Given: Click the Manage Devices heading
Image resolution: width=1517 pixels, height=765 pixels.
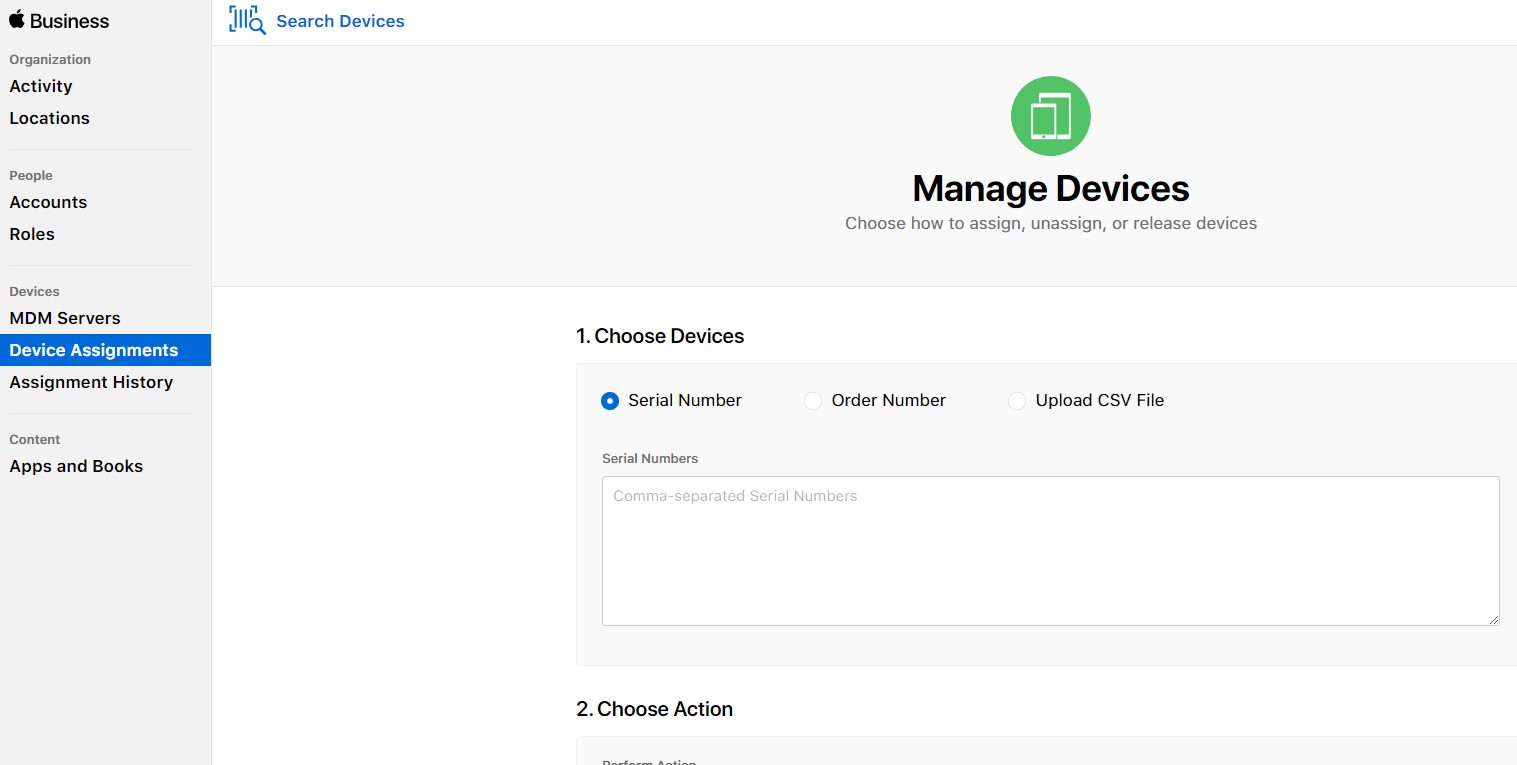Looking at the screenshot, I should click(x=1050, y=188).
